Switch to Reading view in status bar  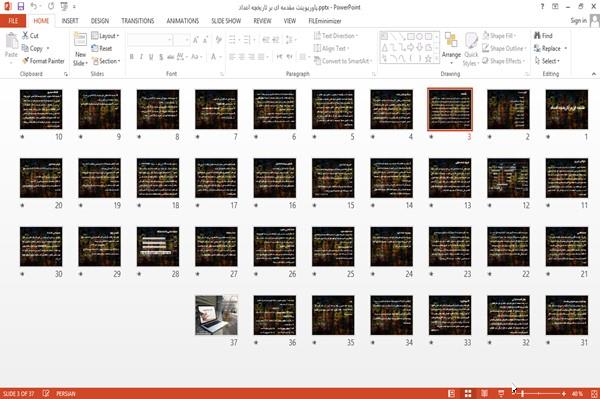[484, 393]
